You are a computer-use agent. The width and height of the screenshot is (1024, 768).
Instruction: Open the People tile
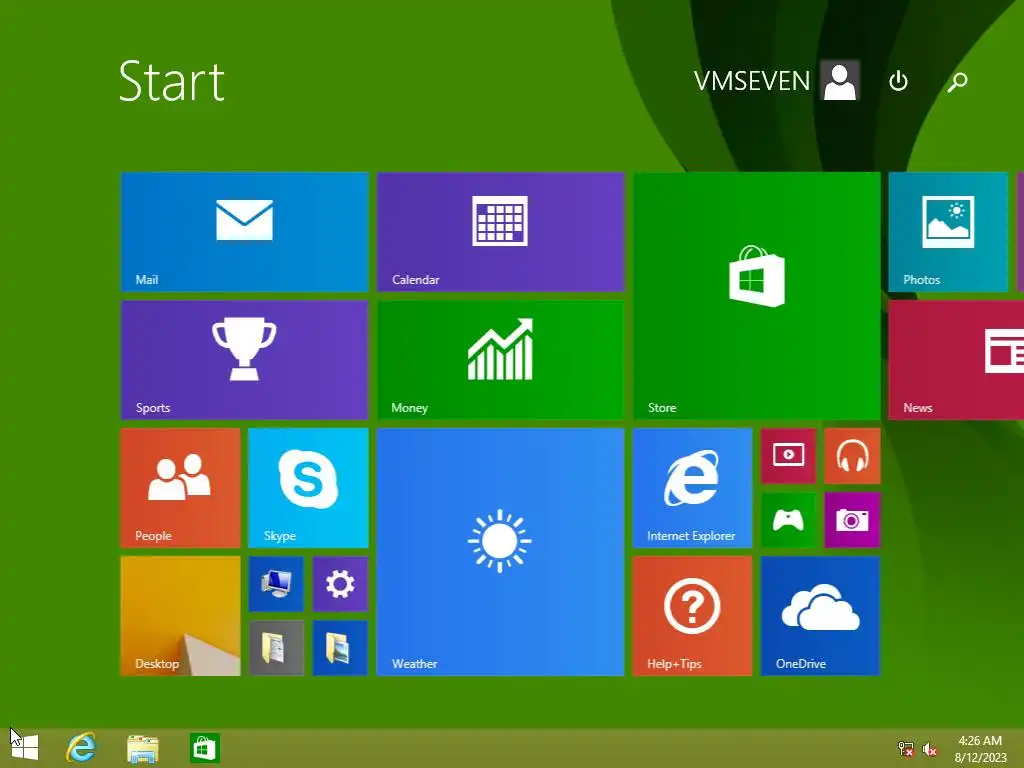coord(181,488)
